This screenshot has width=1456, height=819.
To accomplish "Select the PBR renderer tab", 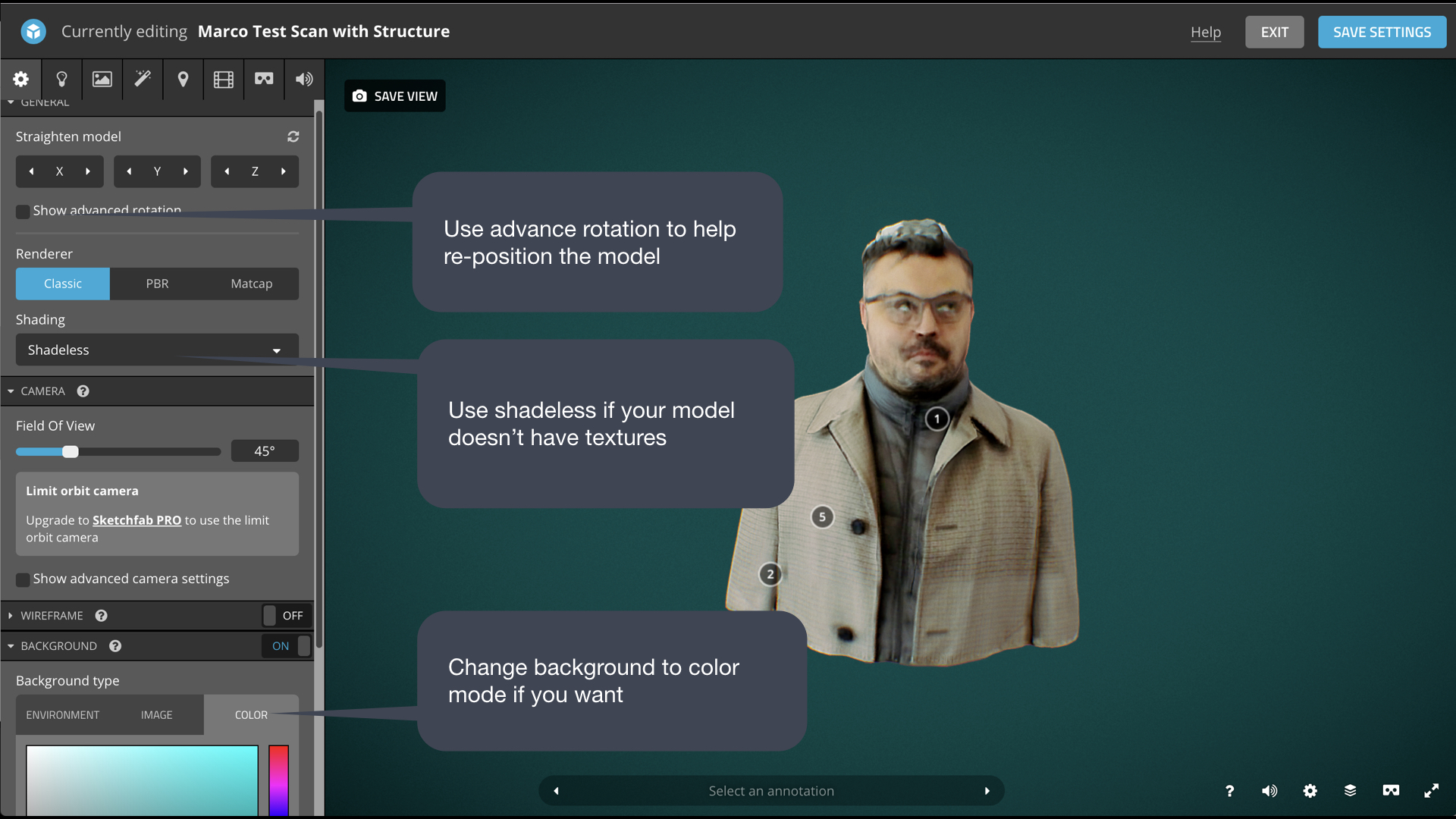I will pyautogui.click(x=157, y=284).
